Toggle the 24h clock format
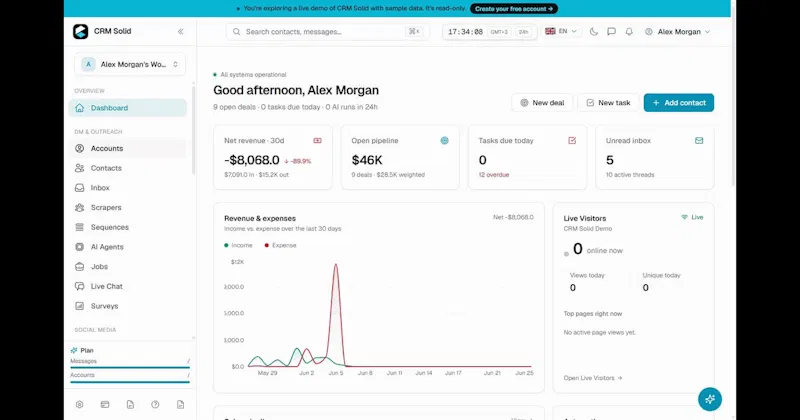This screenshot has width=800, height=420. (523, 32)
